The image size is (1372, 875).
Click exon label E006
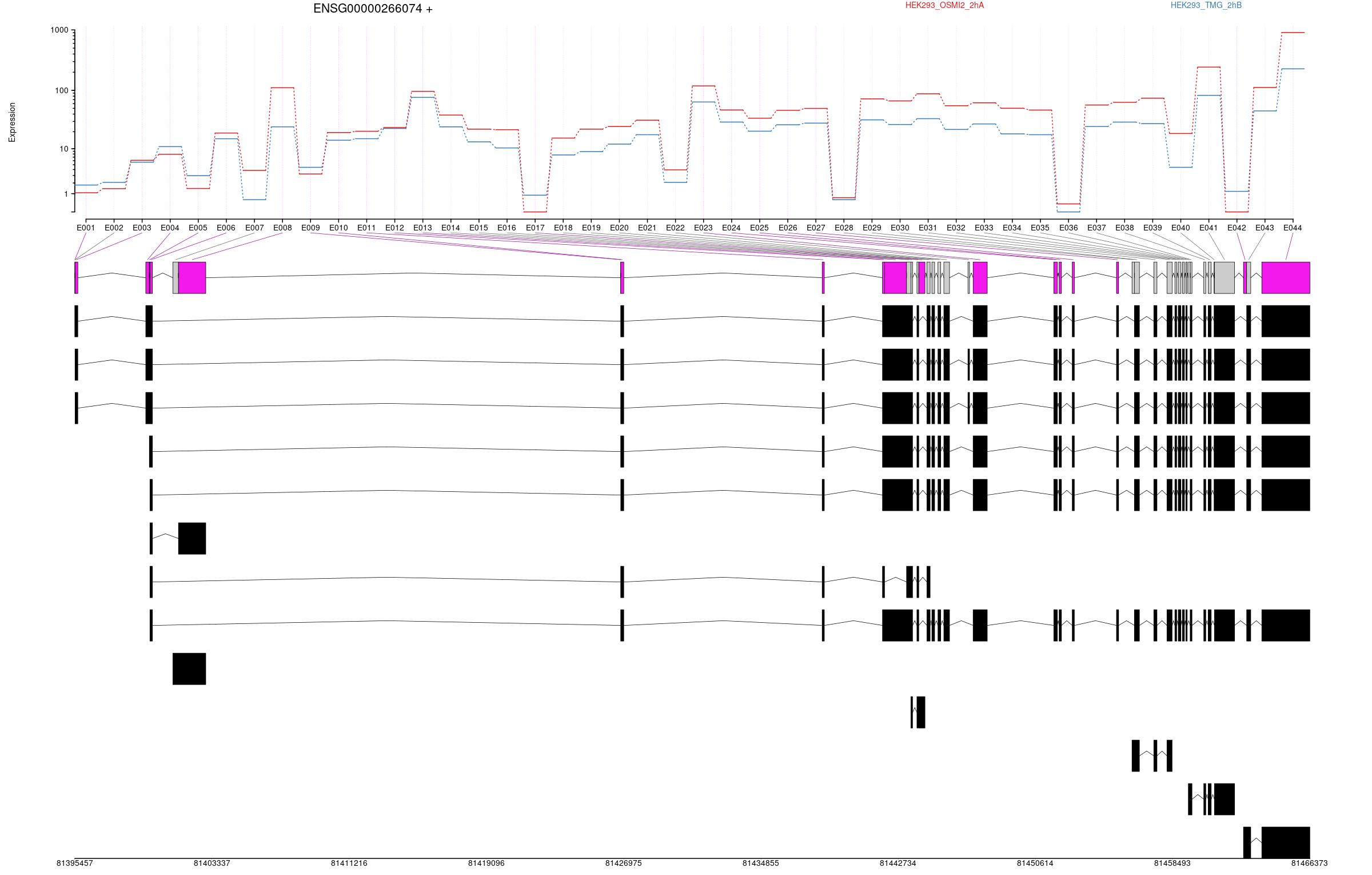pos(226,228)
